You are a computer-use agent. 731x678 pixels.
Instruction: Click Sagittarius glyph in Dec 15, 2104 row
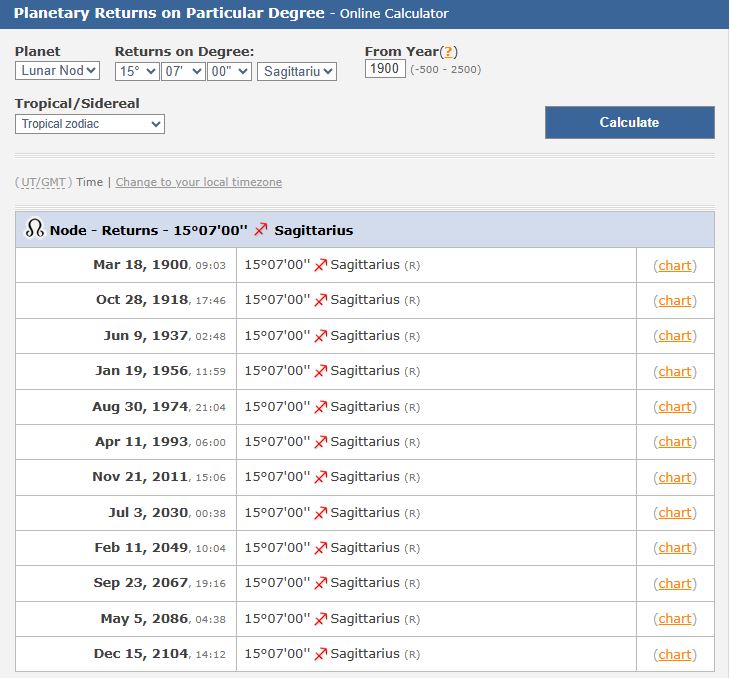click(x=321, y=654)
